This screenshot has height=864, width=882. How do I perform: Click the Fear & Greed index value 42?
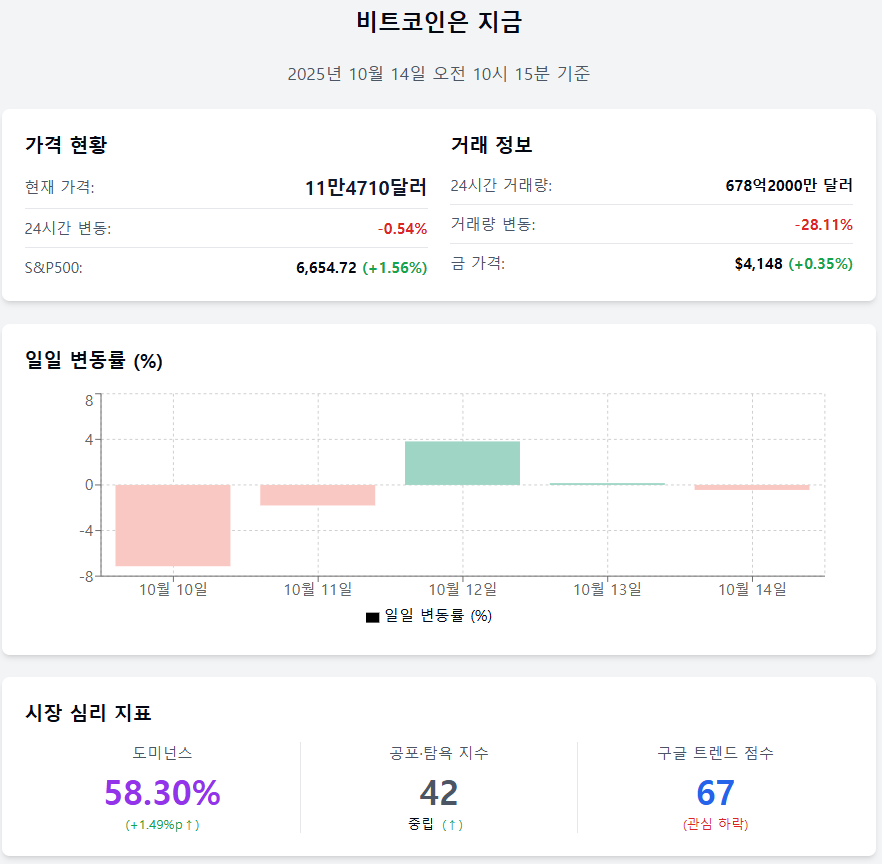[439, 793]
